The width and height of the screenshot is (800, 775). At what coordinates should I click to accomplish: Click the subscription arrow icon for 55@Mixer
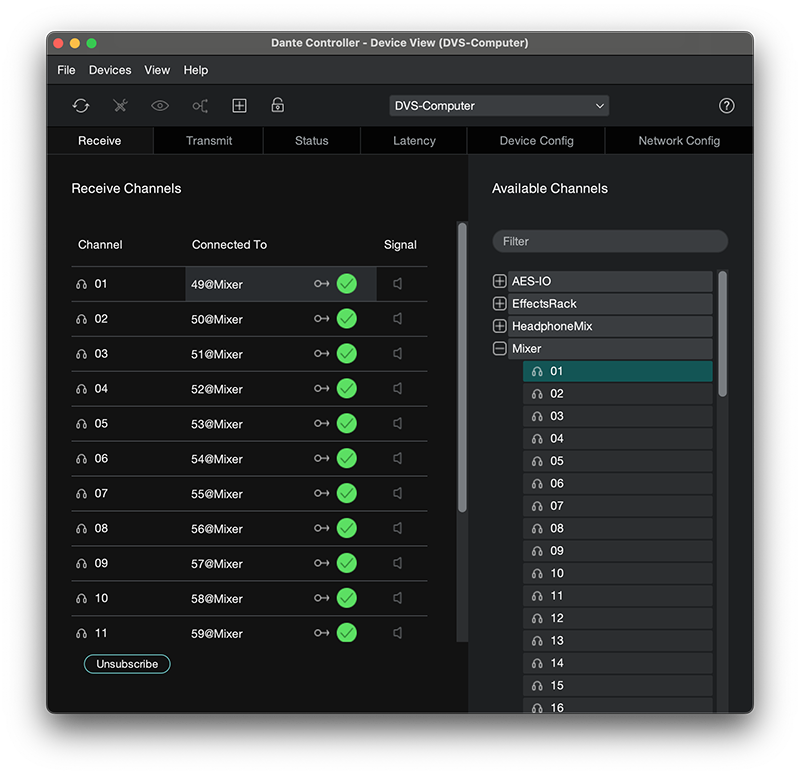(x=321, y=493)
